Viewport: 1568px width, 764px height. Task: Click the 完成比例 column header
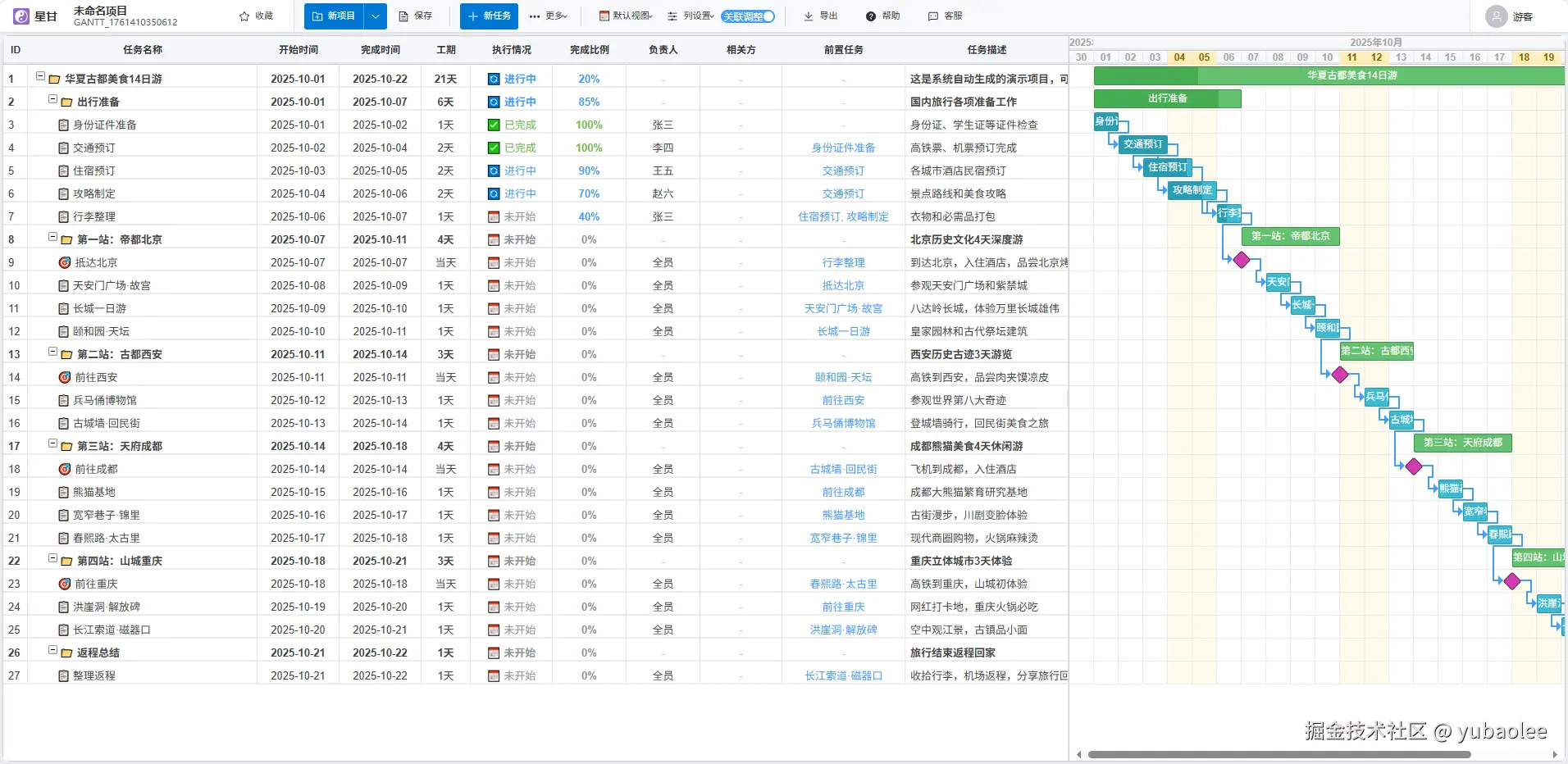590,50
